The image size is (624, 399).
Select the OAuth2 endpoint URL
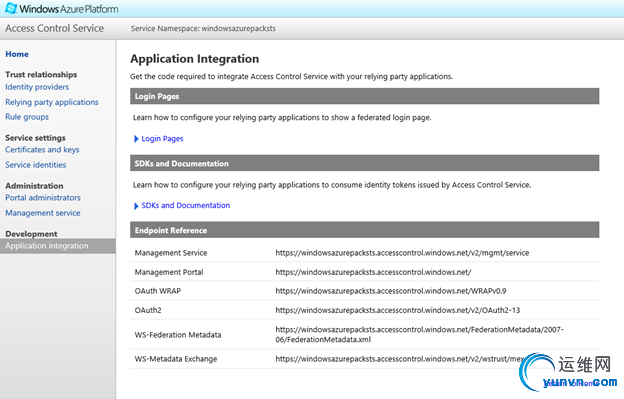click(x=398, y=310)
